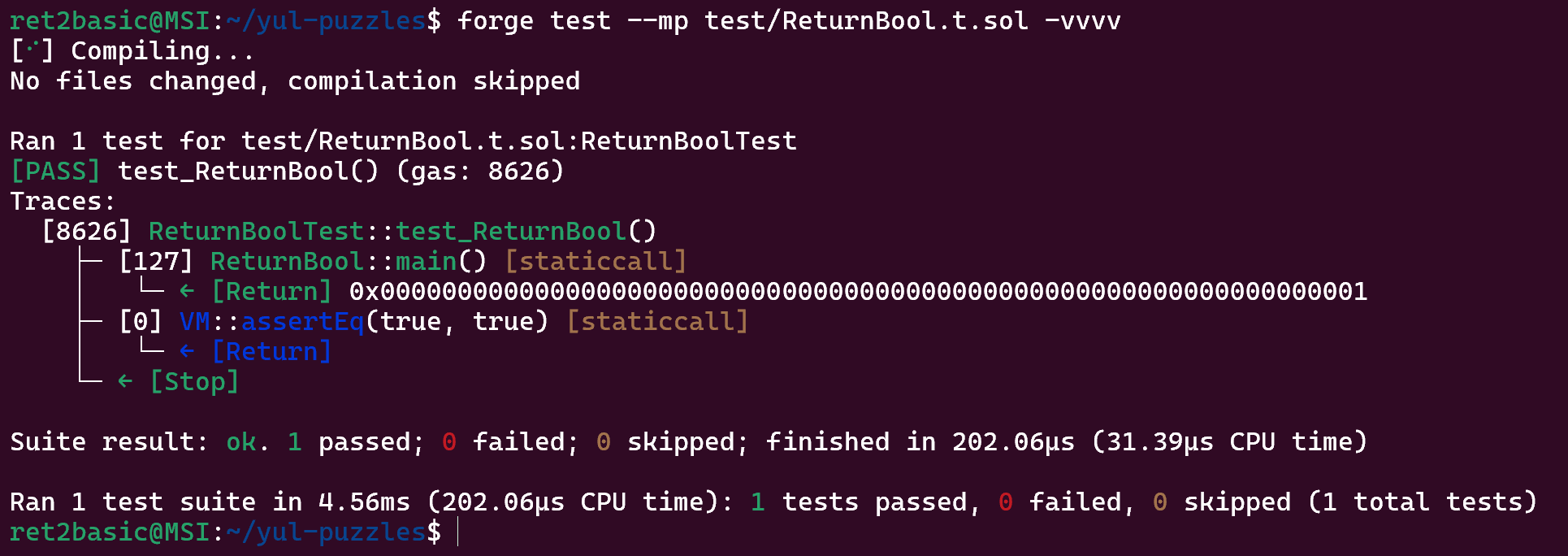Click the green [PASS] status label
The height and width of the screenshot is (556, 1568).
pos(55,171)
